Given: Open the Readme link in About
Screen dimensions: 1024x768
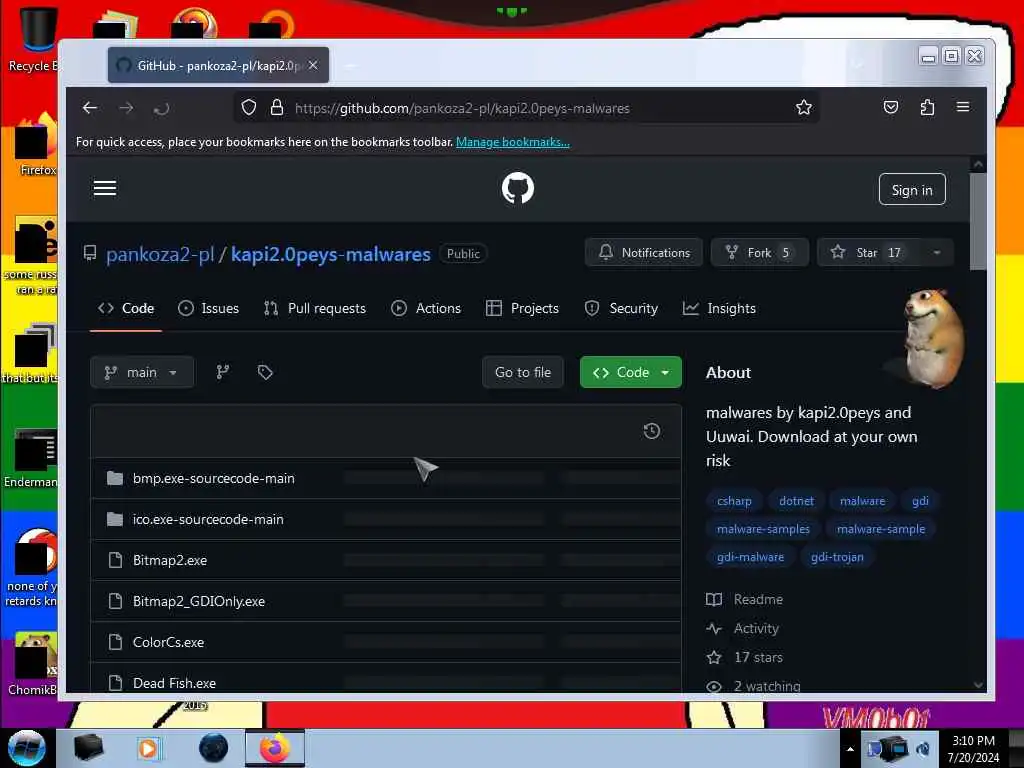Looking at the screenshot, I should tap(745, 599).
